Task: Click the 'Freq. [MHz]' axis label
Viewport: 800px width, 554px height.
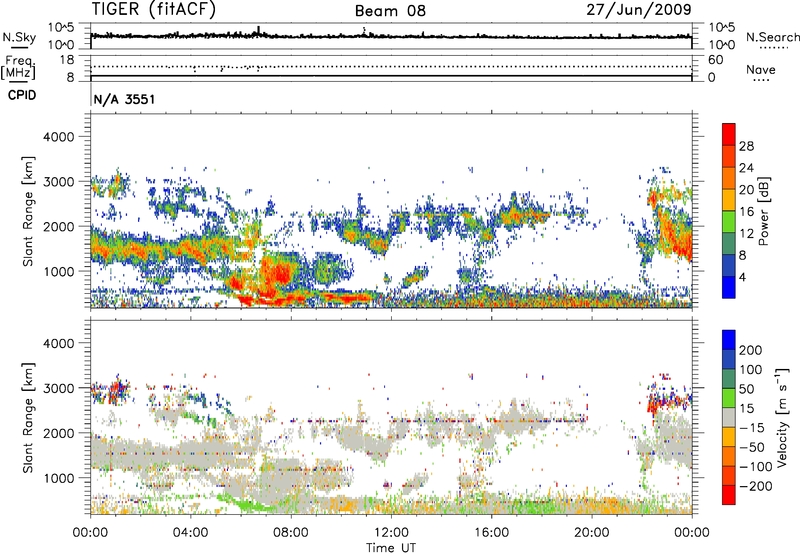Action: (x=18, y=68)
